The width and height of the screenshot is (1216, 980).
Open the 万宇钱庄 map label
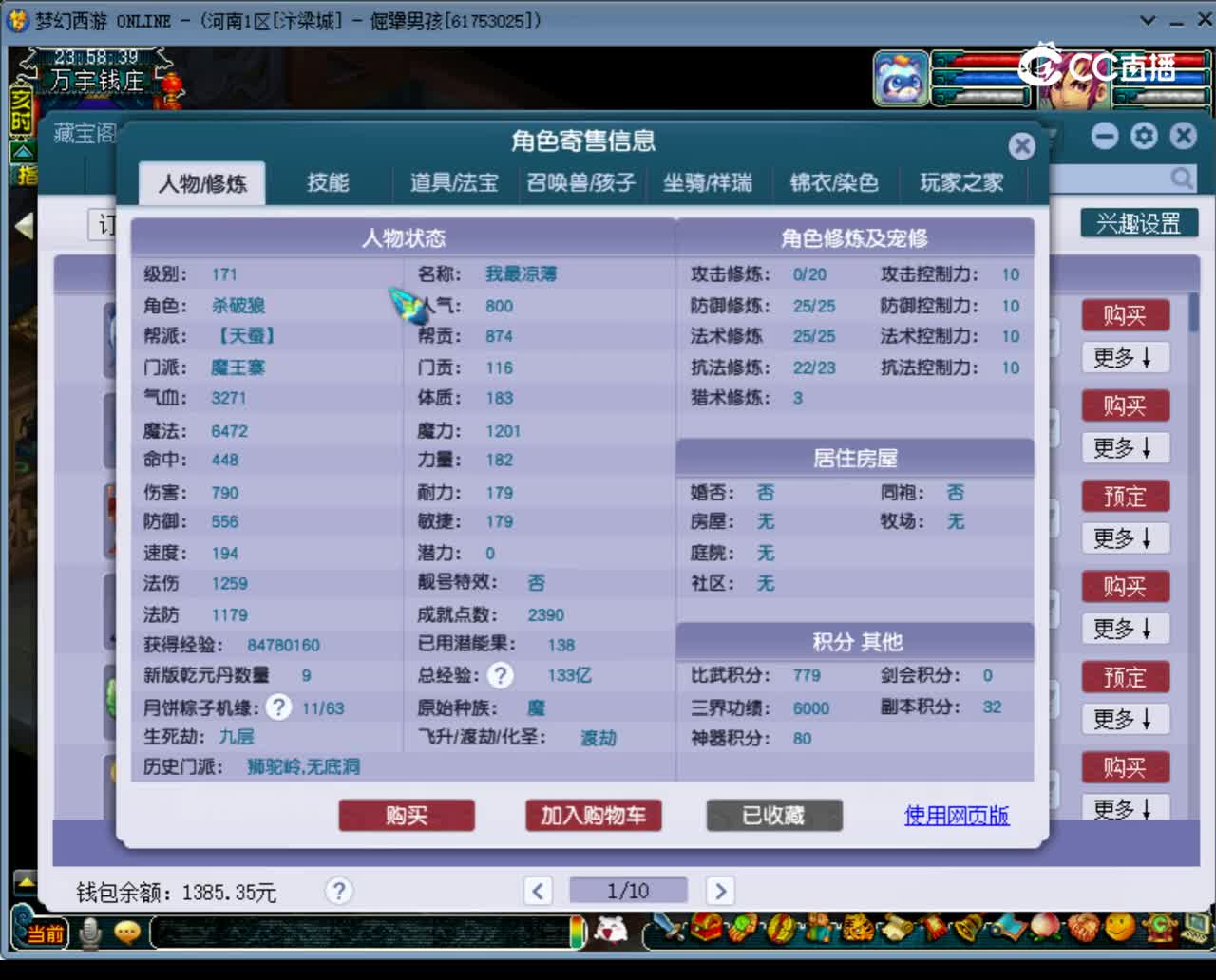(97, 82)
